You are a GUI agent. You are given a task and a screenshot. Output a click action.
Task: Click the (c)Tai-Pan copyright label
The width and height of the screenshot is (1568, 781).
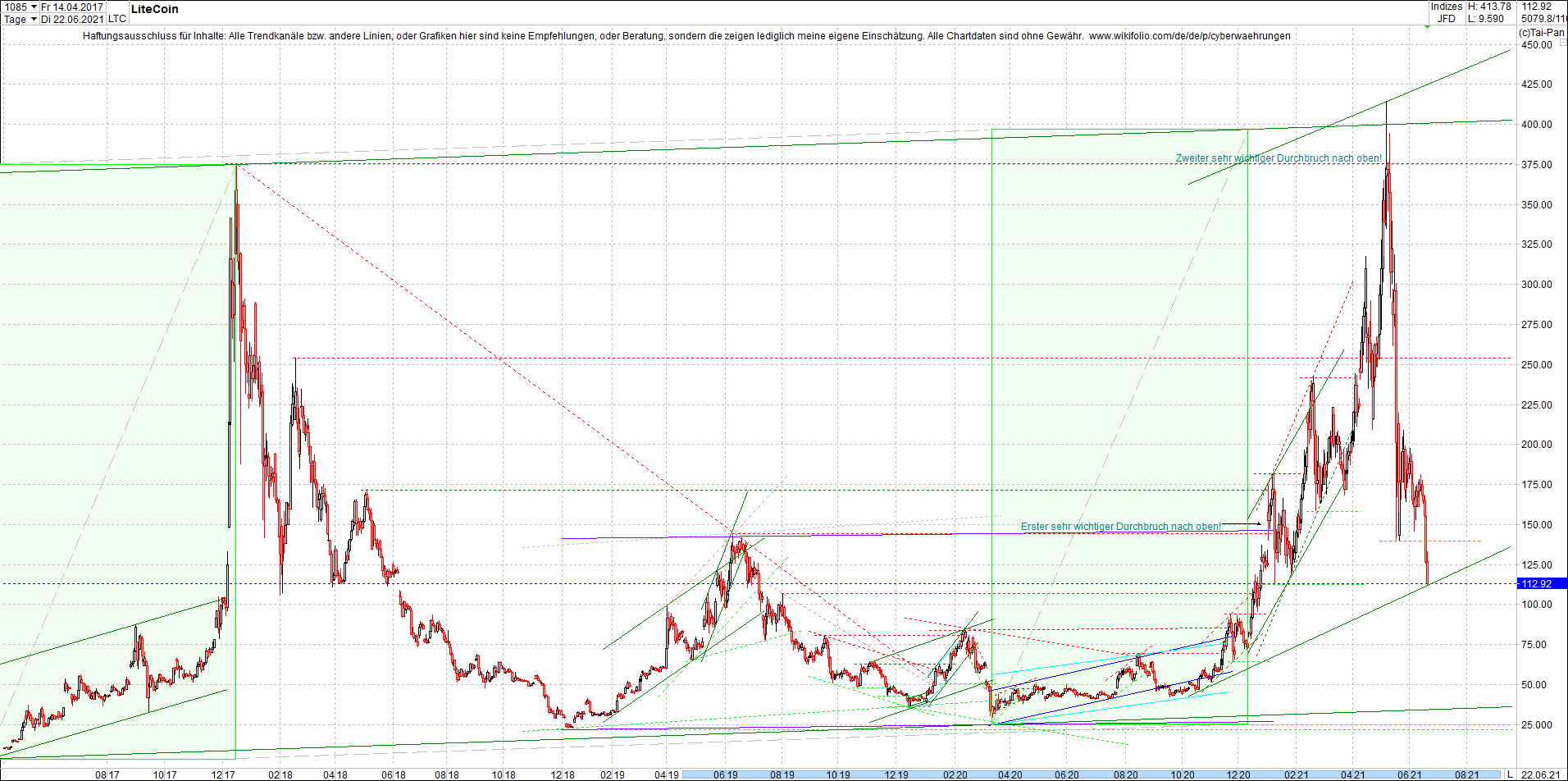click(x=1541, y=33)
